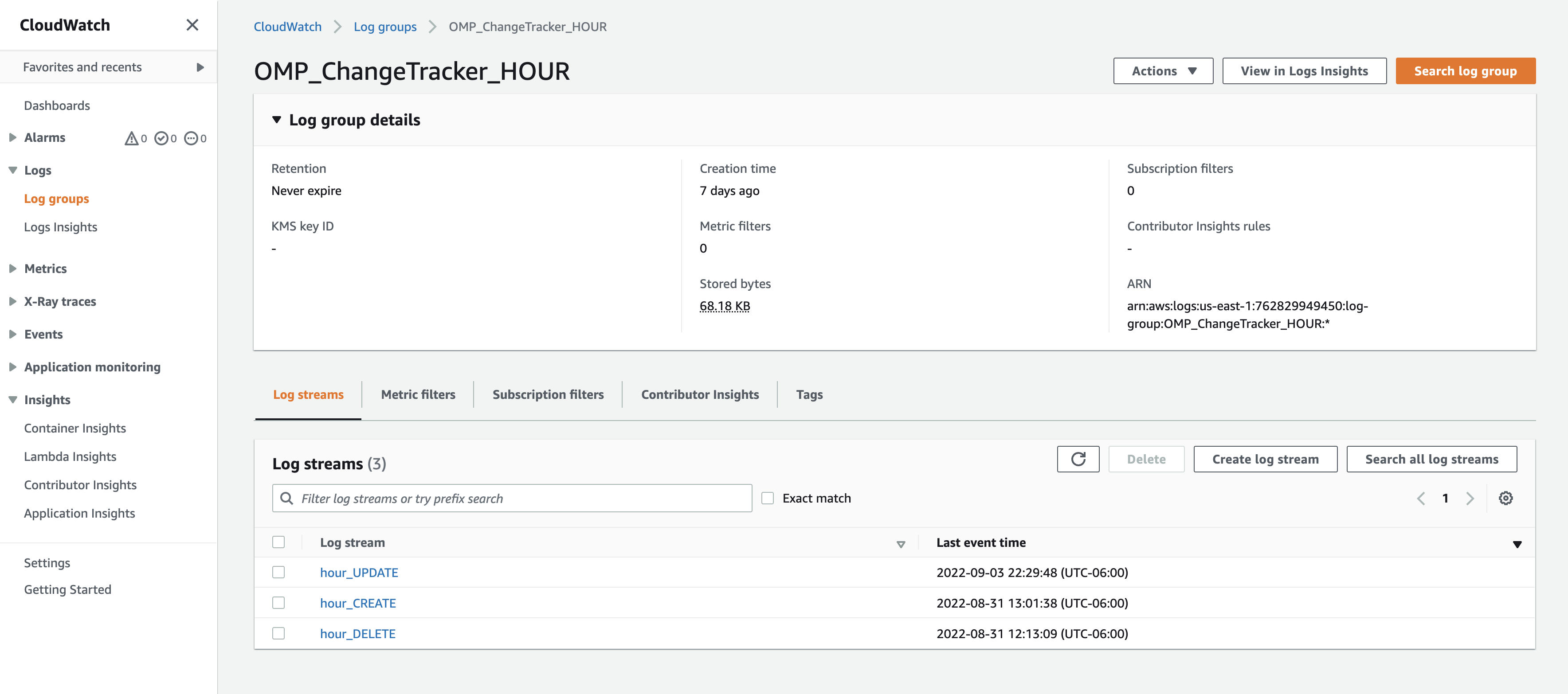
Task: Click the in-alarm count warning icon
Action: (x=131, y=138)
